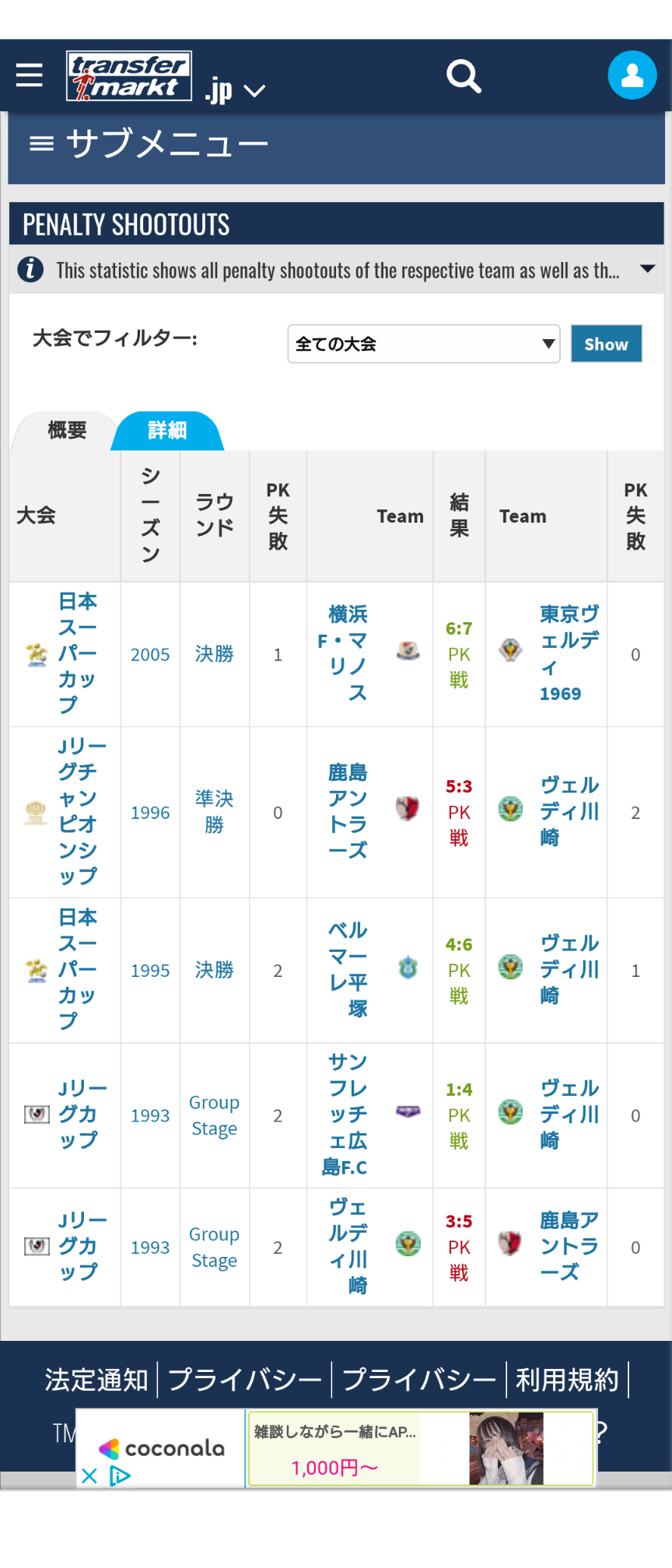672x1568 pixels.
Task: Expand the statistic description arrow
Action: (x=647, y=269)
